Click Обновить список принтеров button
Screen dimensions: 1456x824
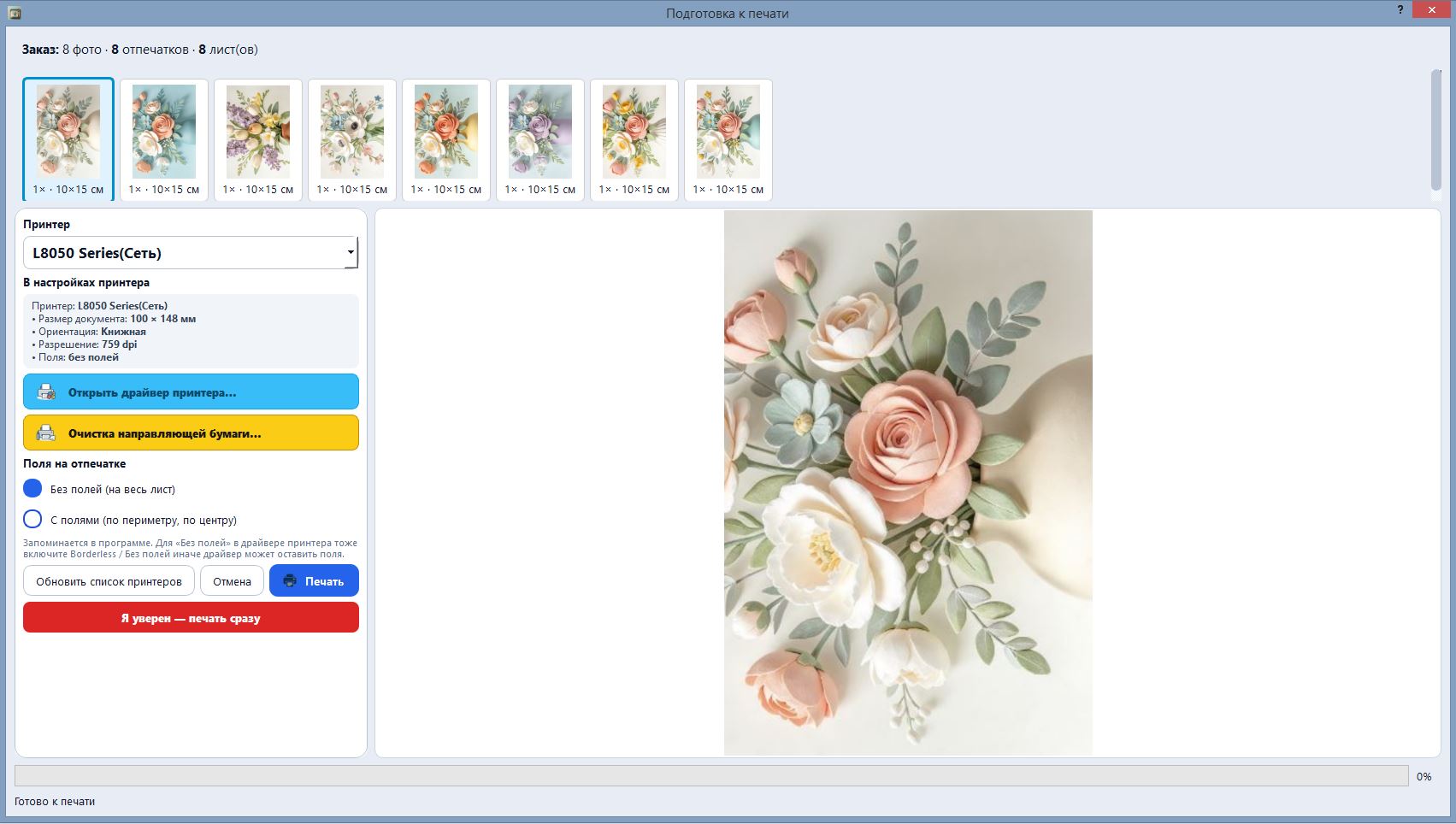pos(109,581)
